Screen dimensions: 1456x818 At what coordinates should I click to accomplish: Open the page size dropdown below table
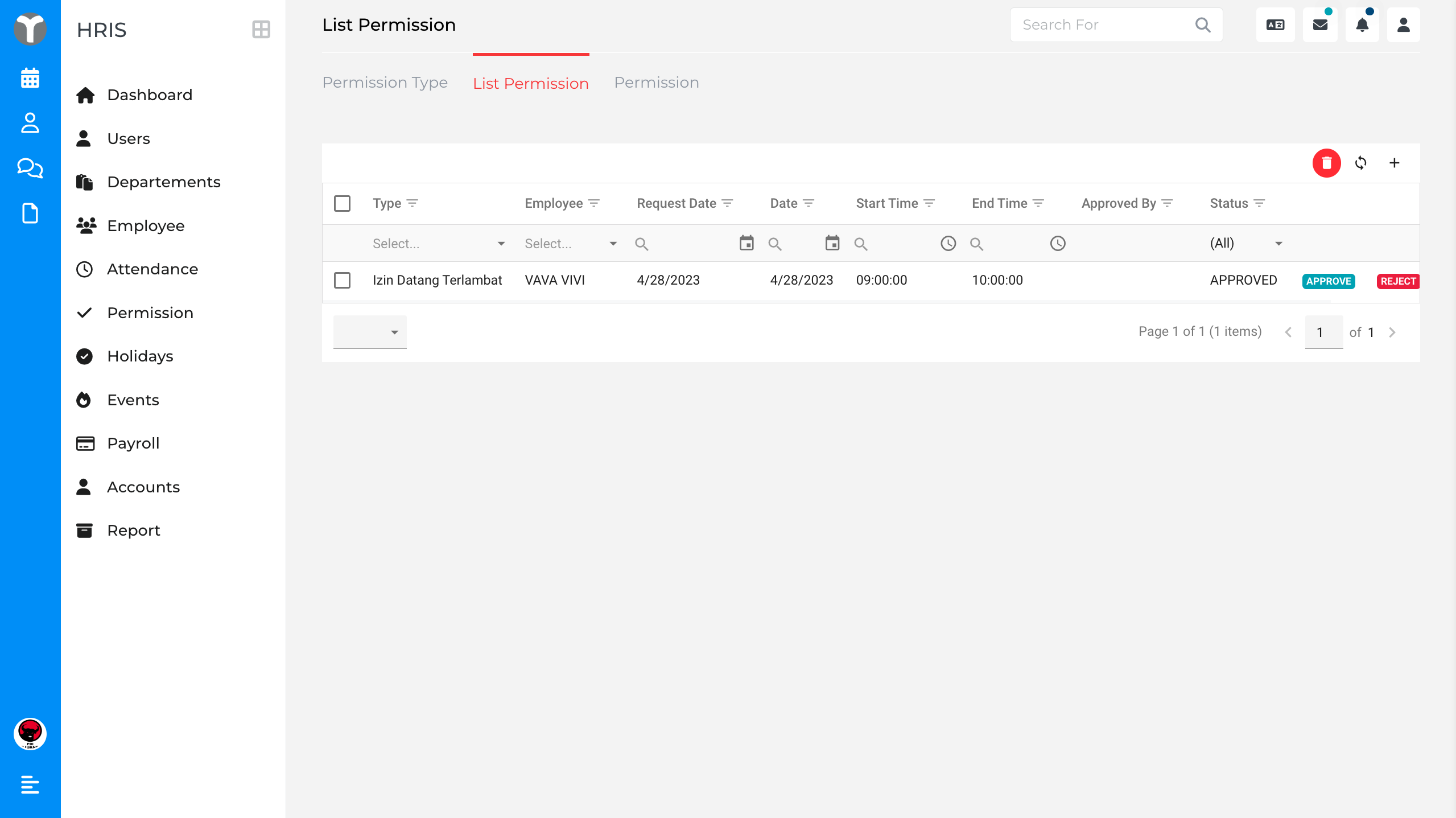tap(370, 332)
